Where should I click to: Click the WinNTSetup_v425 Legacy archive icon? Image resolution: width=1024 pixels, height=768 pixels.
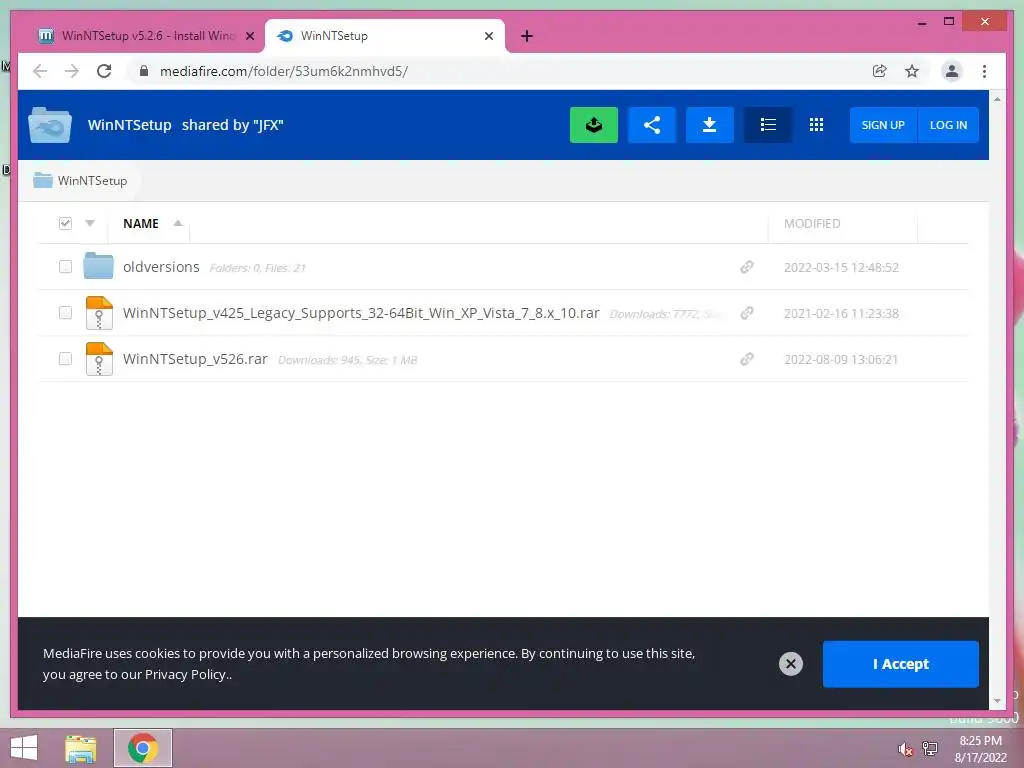pyautogui.click(x=99, y=313)
